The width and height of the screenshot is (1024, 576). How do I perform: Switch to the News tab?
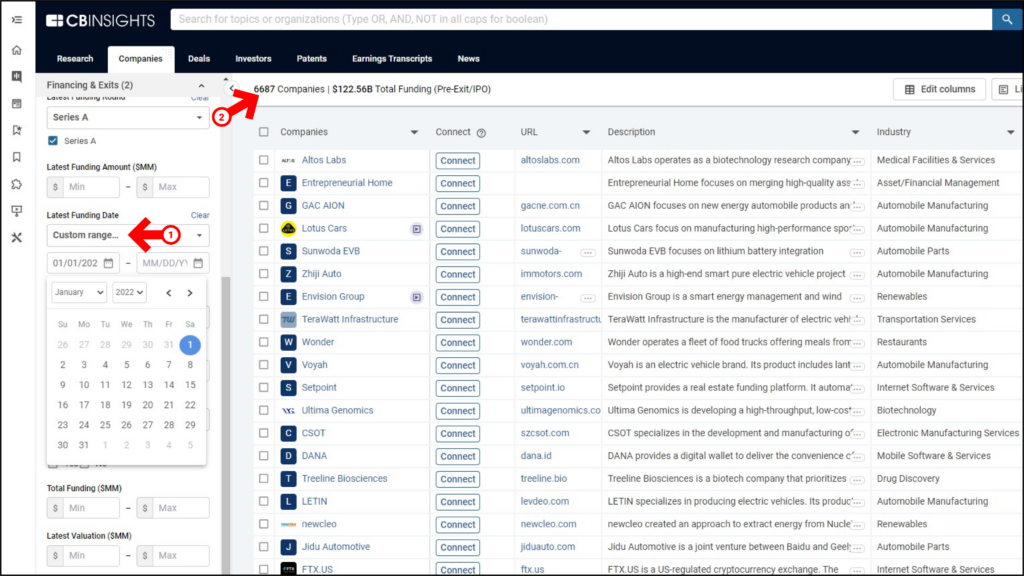click(x=468, y=59)
